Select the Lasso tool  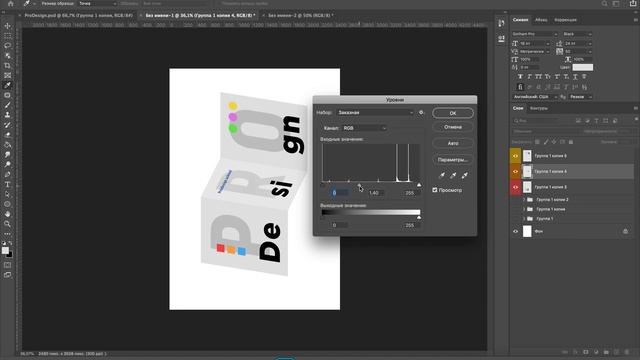(7, 45)
